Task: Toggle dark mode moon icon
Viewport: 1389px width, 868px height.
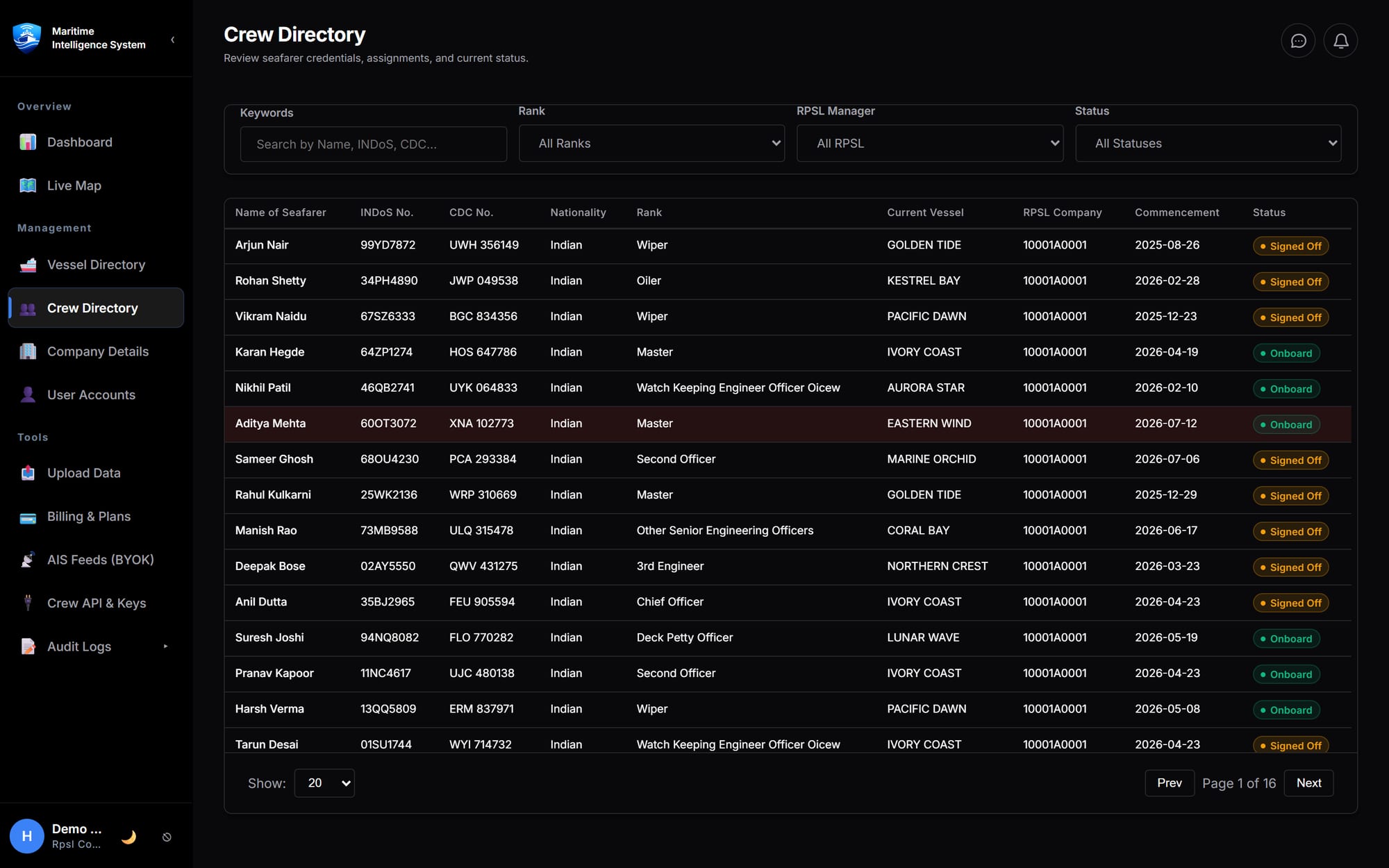Action: click(x=128, y=837)
